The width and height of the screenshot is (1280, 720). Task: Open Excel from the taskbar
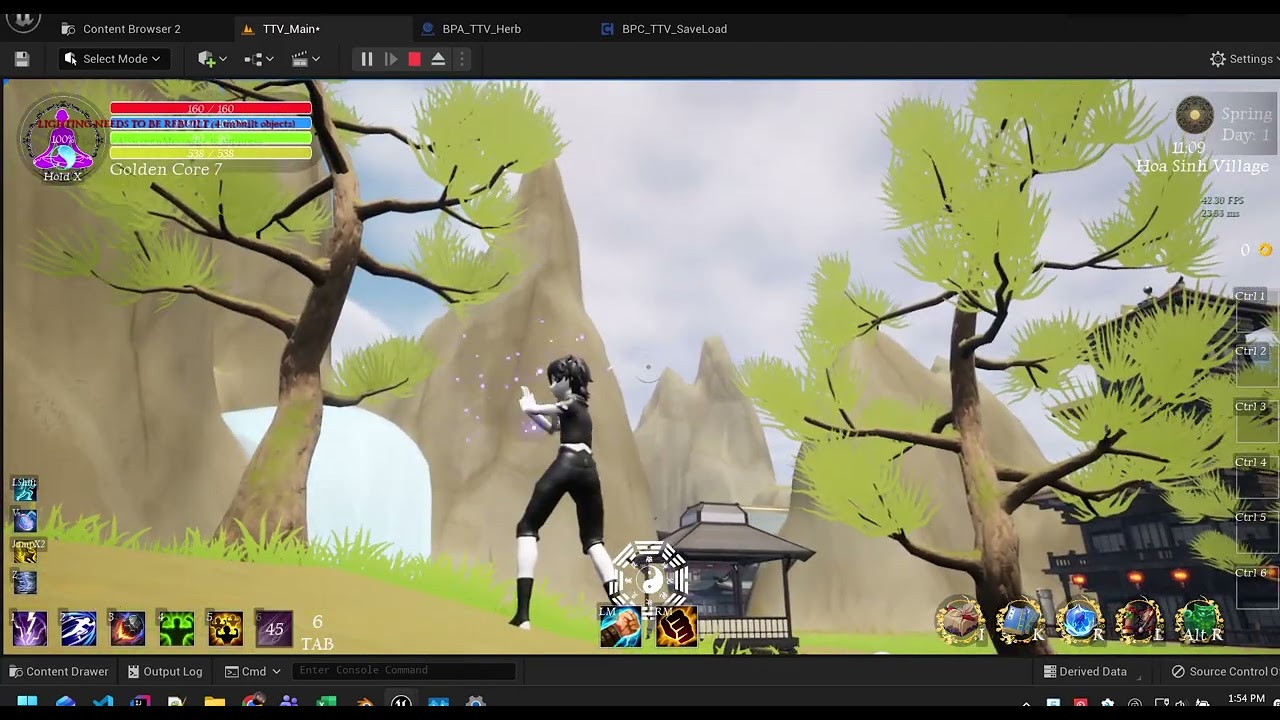(326, 703)
